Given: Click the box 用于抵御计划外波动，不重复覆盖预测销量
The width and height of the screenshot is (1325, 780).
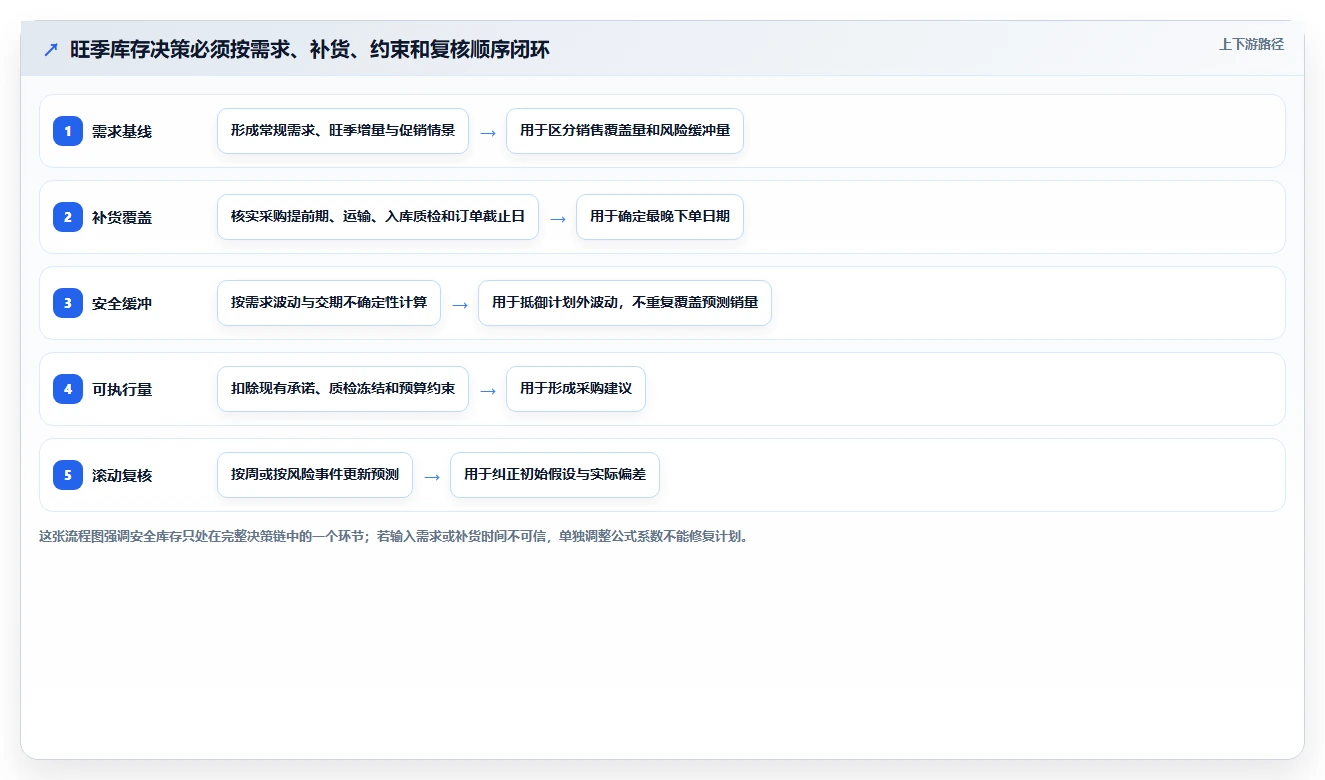Looking at the screenshot, I should 625,303.
